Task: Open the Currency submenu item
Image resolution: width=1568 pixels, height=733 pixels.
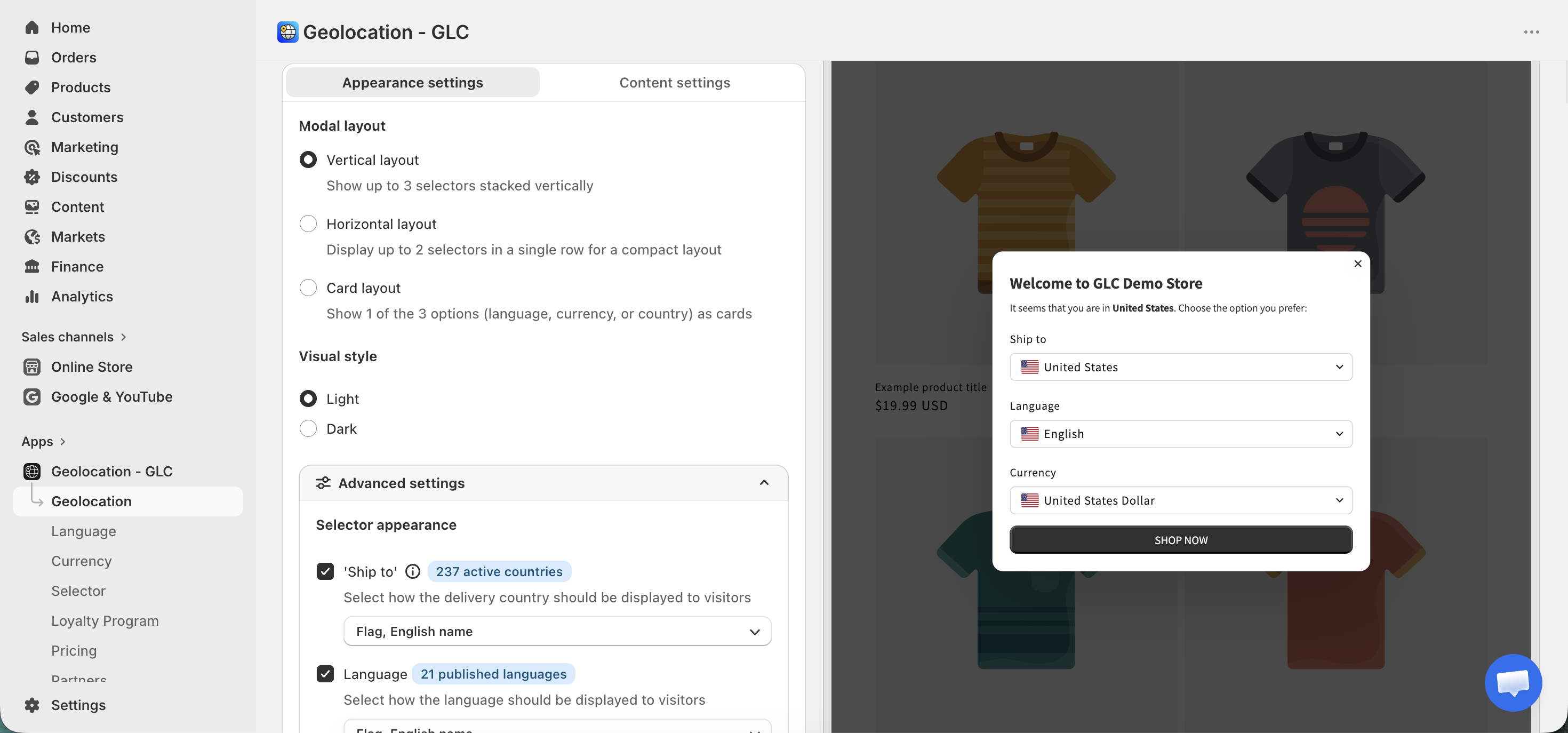Action: pos(82,561)
